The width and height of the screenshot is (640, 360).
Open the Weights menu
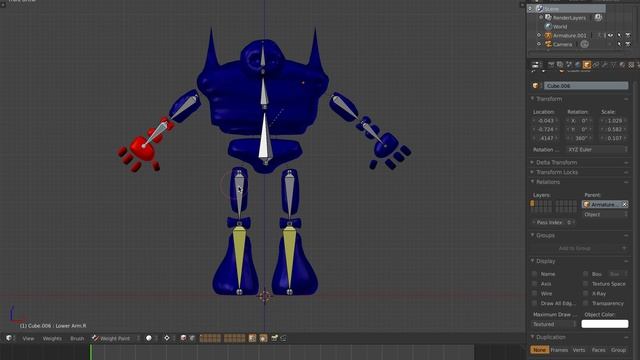[52, 338]
